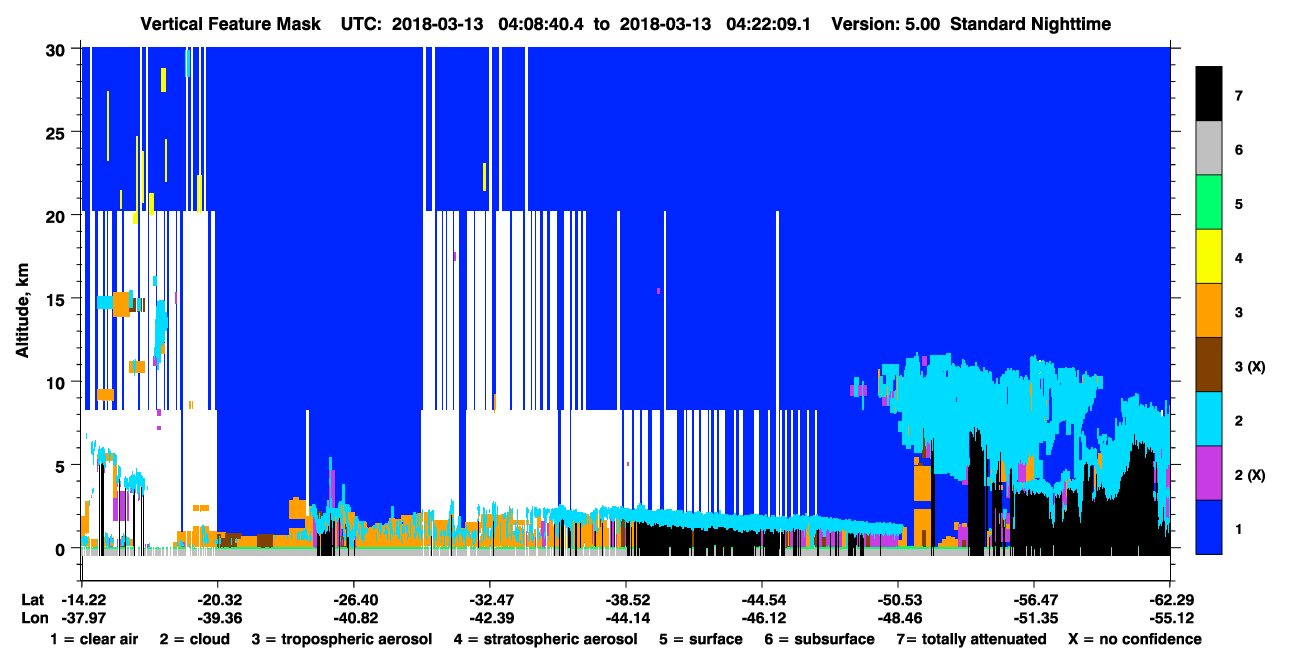The image size is (1300, 667).
Task: Click the 'Lat' axis row label
Action: [33, 600]
